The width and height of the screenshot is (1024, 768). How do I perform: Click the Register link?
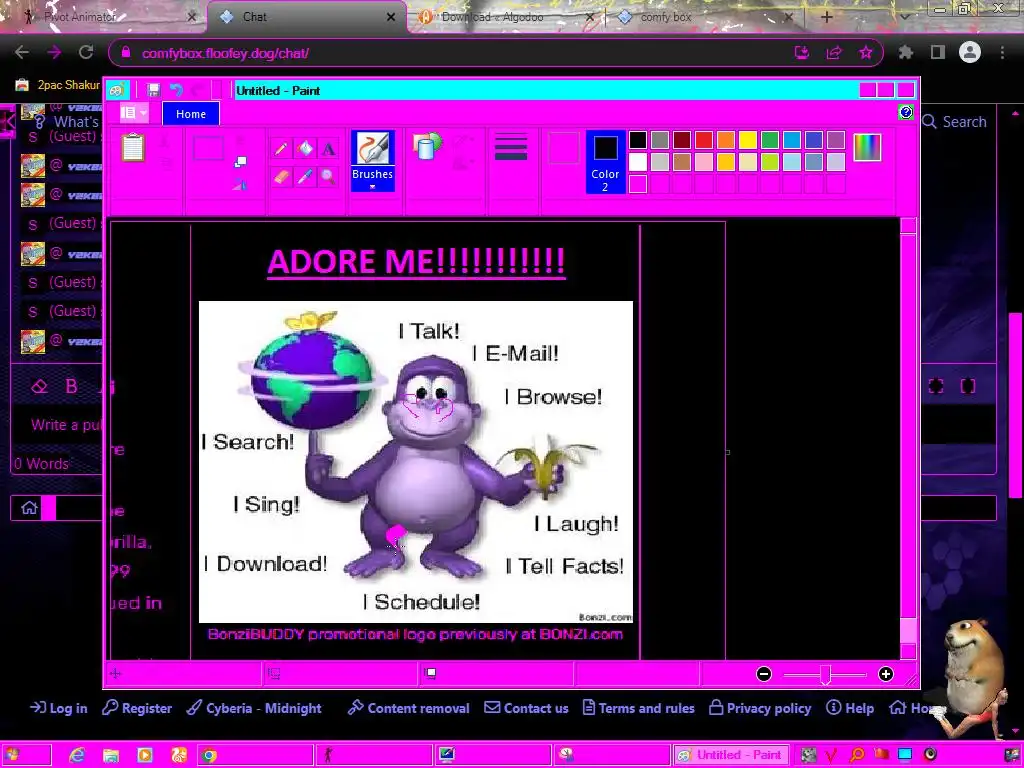coord(137,708)
